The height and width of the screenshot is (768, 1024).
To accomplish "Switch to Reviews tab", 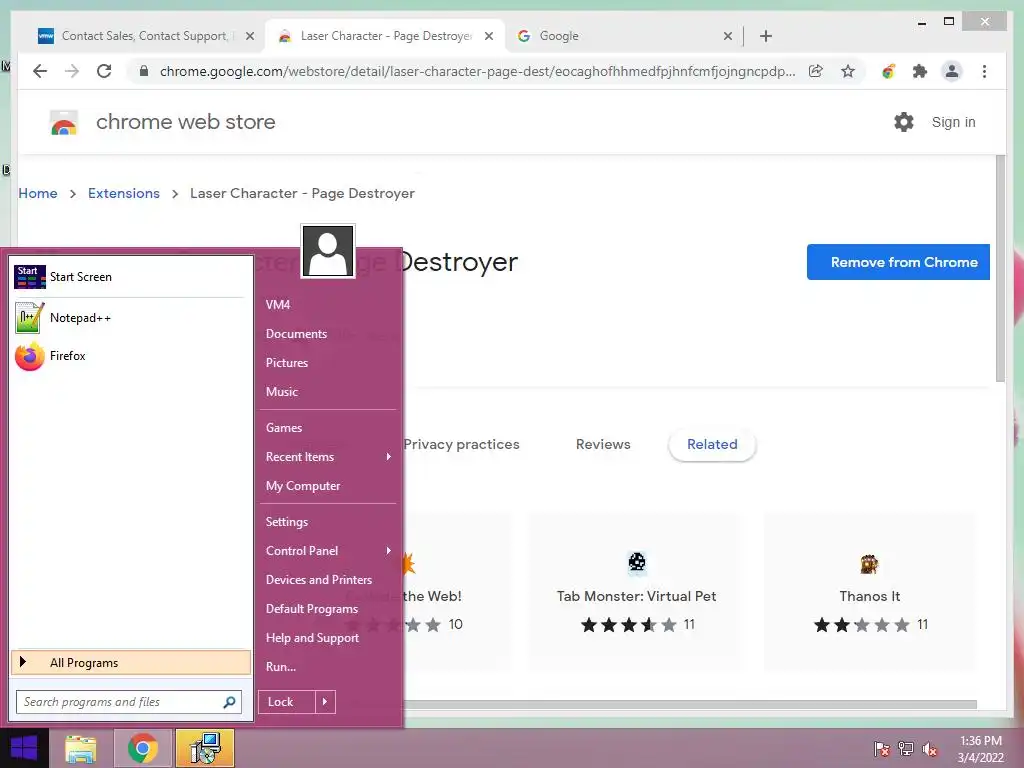I will point(603,445).
